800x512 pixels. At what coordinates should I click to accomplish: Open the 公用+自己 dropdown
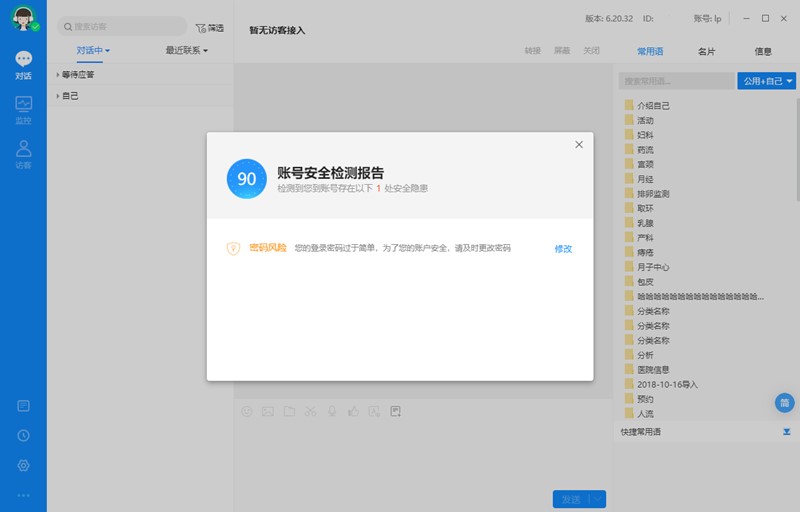766,81
